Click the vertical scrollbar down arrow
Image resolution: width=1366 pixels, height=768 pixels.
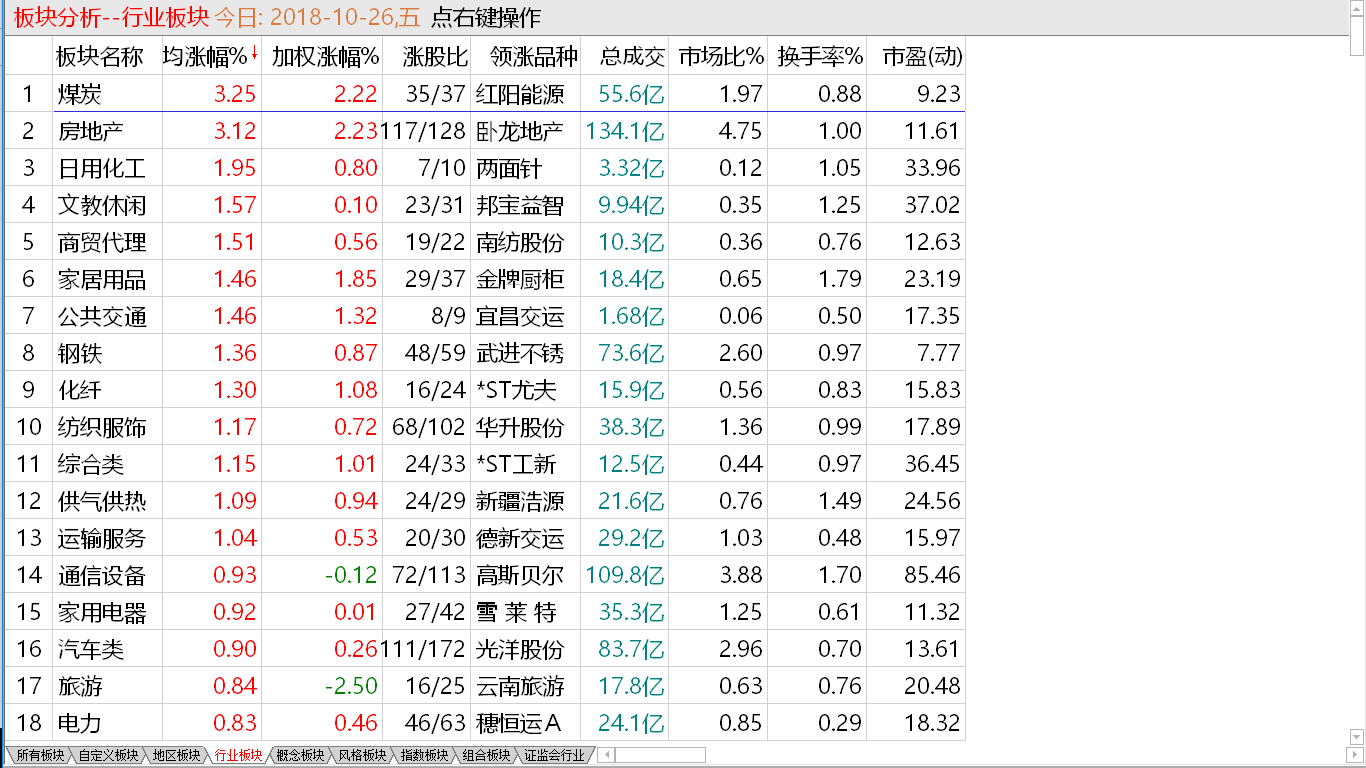click(1356, 738)
